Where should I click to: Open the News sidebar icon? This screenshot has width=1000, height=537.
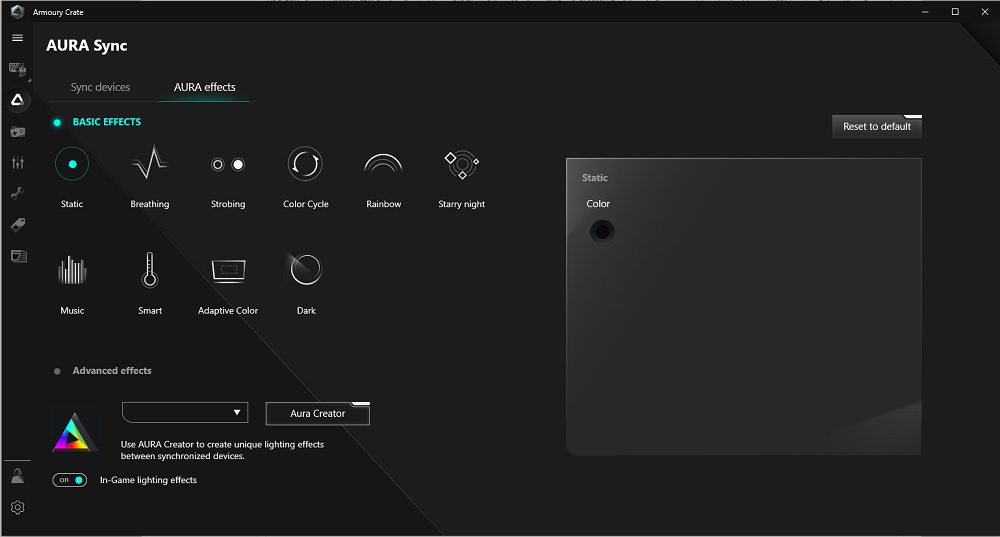[x=18, y=256]
